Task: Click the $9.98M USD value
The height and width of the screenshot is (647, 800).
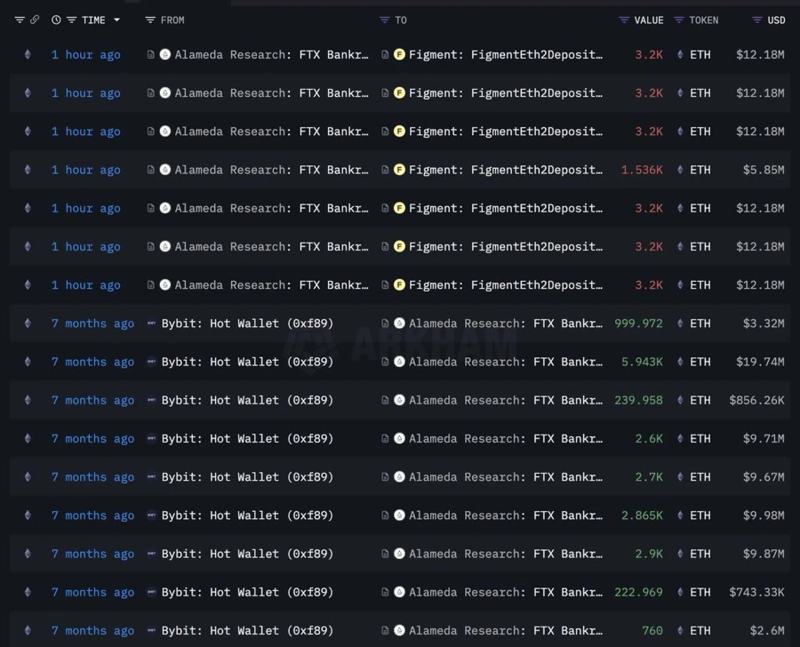Action: click(x=762, y=516)
